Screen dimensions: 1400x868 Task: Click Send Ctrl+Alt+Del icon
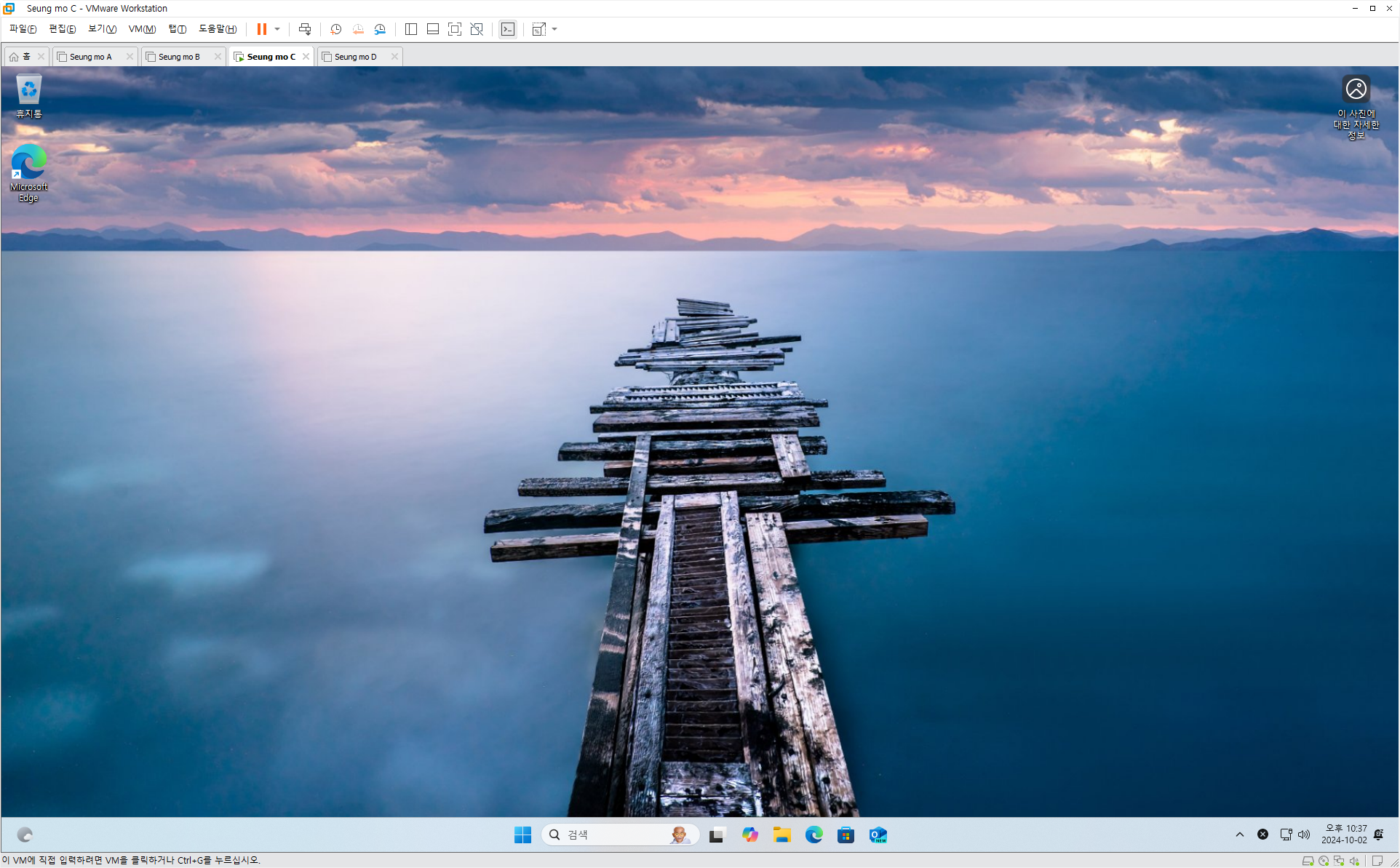[x=305, y=29]
